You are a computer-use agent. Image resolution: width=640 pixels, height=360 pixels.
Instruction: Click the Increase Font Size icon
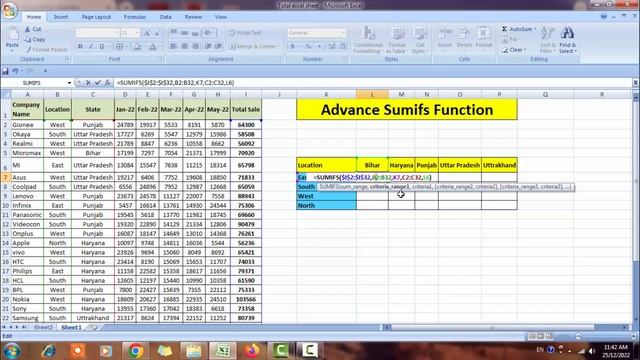[147, 33]
